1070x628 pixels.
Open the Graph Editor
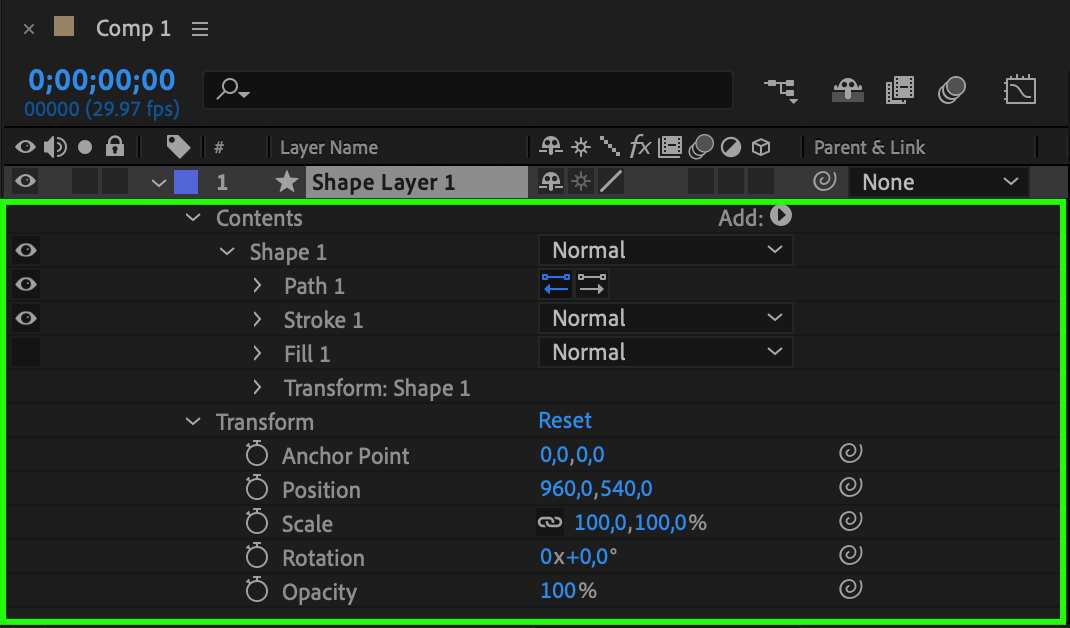(1019, 91)
